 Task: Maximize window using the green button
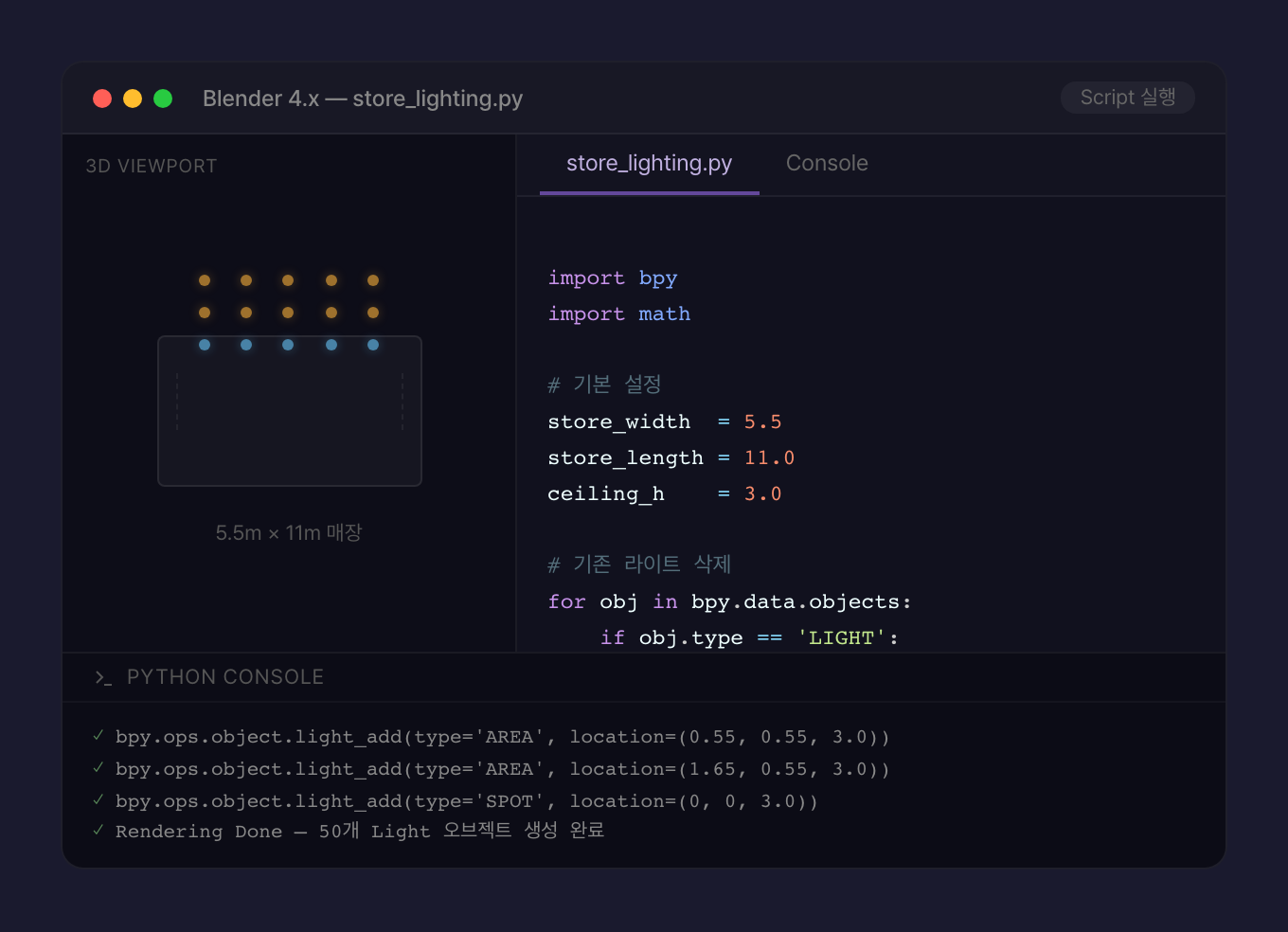click(x=163, y=99)
